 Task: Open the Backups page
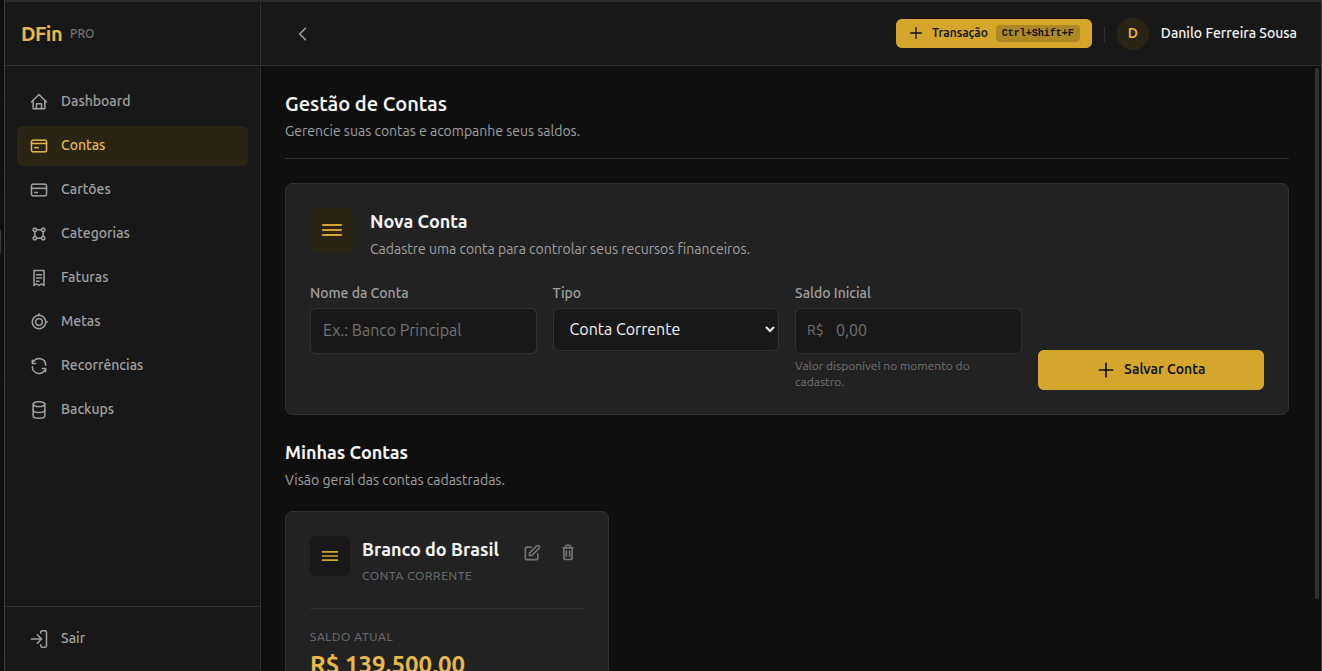point(132,409)
